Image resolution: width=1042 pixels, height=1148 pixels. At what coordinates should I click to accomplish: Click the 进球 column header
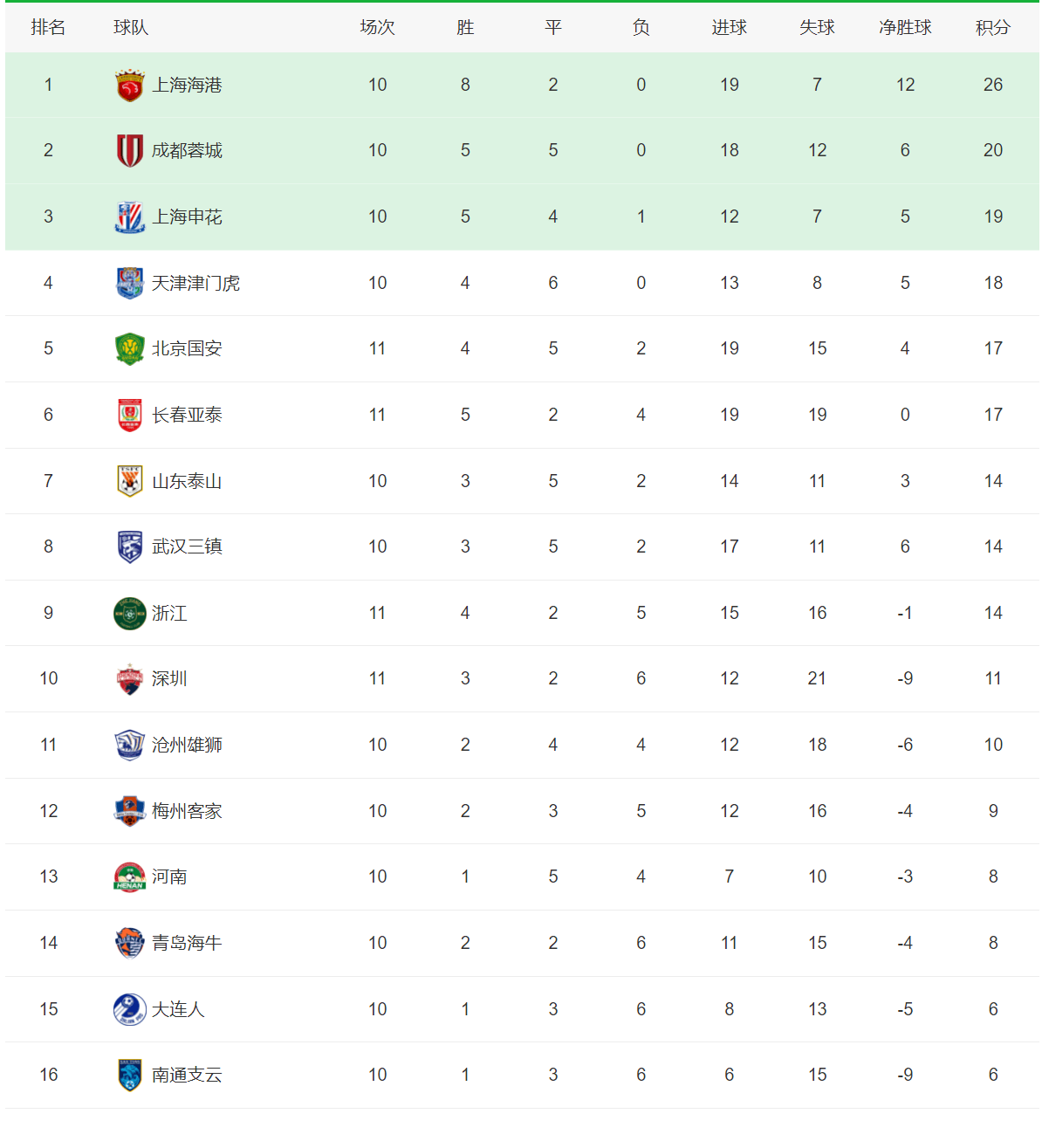(730, 28)
